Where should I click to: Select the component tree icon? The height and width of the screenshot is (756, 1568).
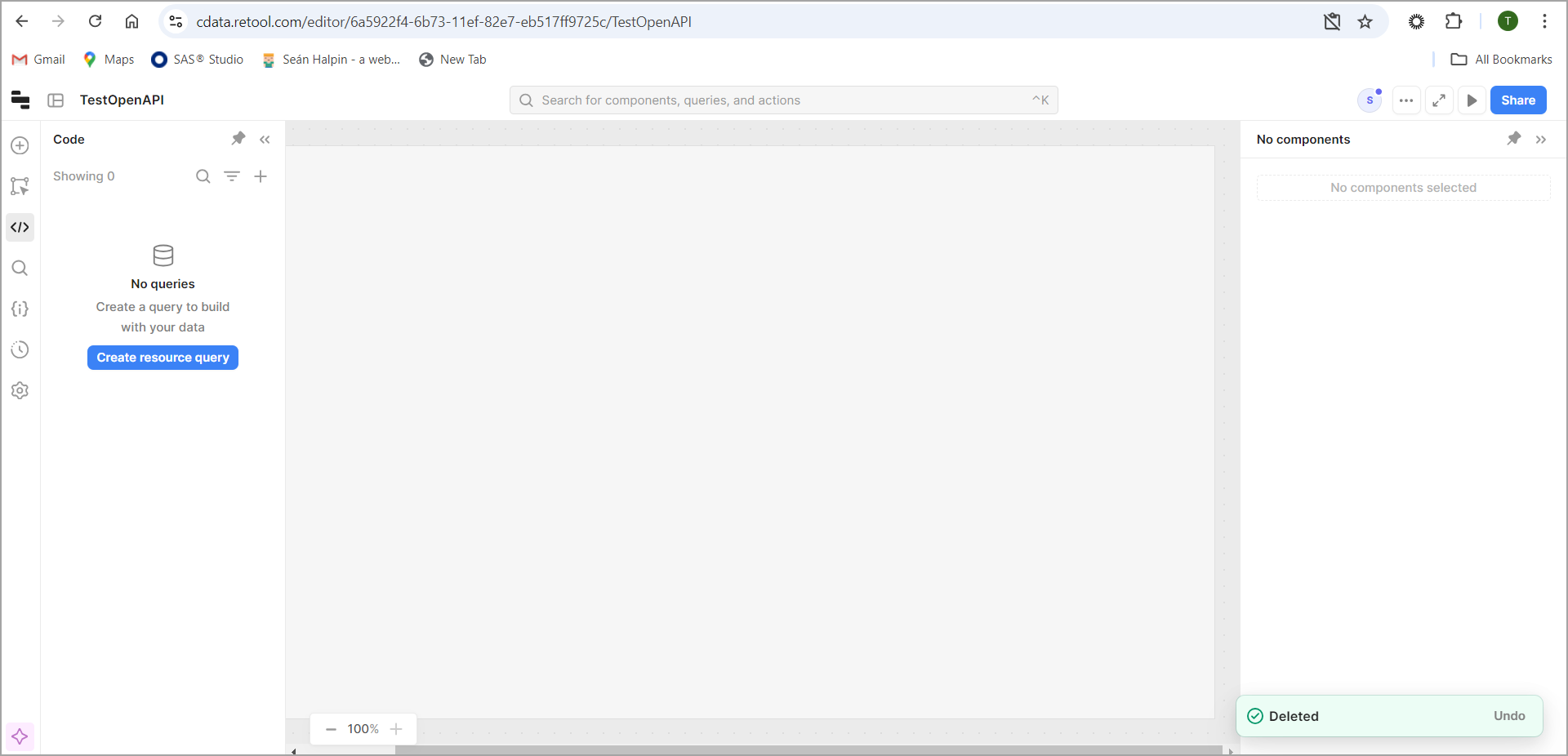[20, 187]
